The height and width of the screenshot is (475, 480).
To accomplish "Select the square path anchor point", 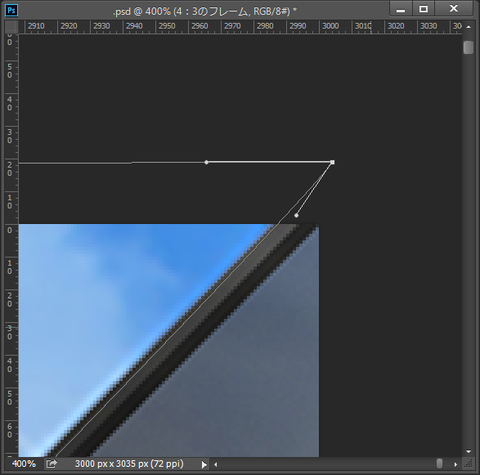I will click(332, 162).
